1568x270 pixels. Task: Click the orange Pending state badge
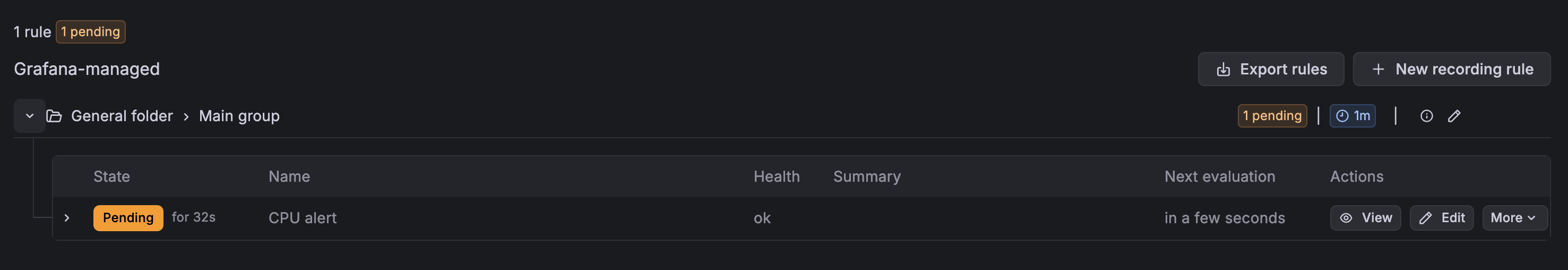click(128, 217)
